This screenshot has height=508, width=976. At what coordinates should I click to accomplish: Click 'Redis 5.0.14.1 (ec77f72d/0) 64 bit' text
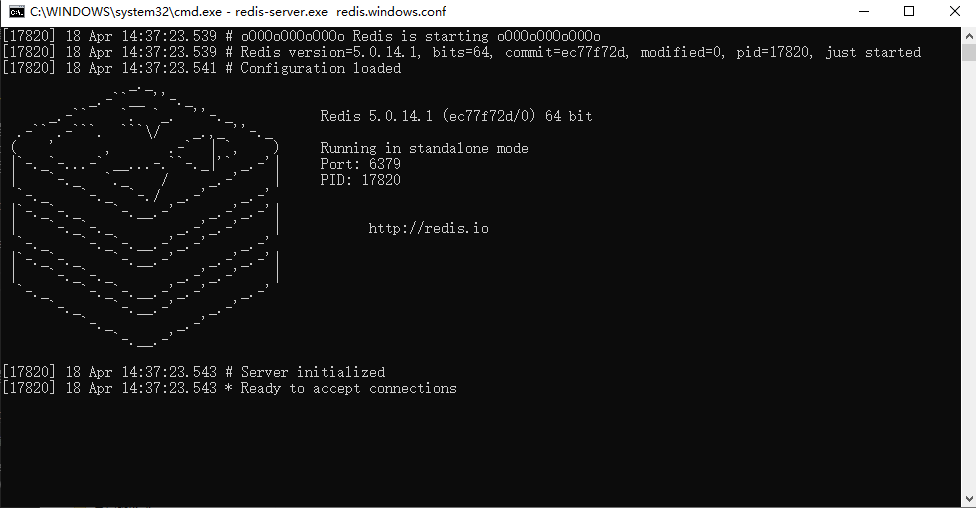coord(456,116)
